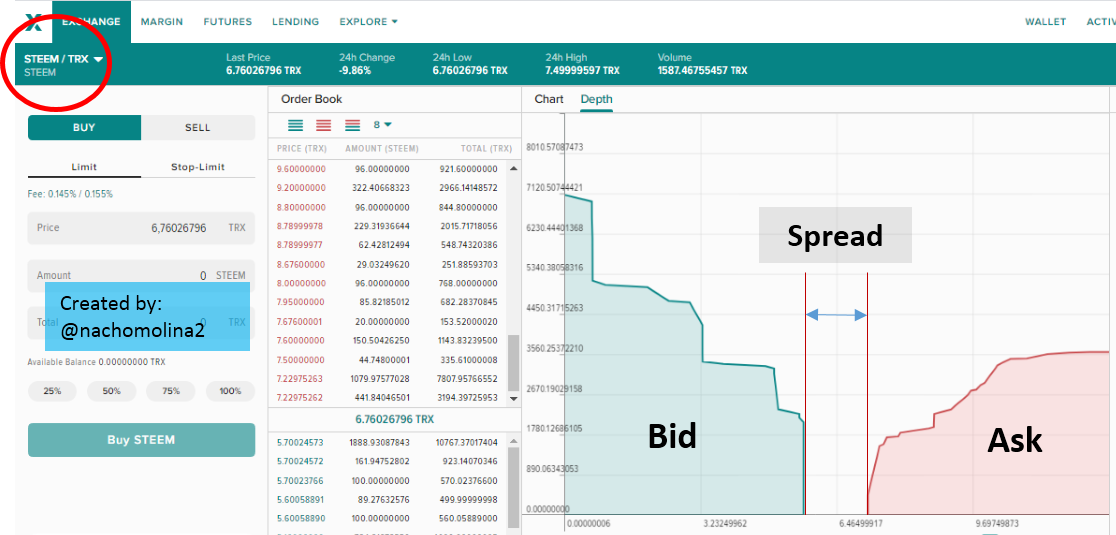This screenshot has width=1116, height=535.
Task: Choose the Stop-Limit order type
Action: (198, 167)
